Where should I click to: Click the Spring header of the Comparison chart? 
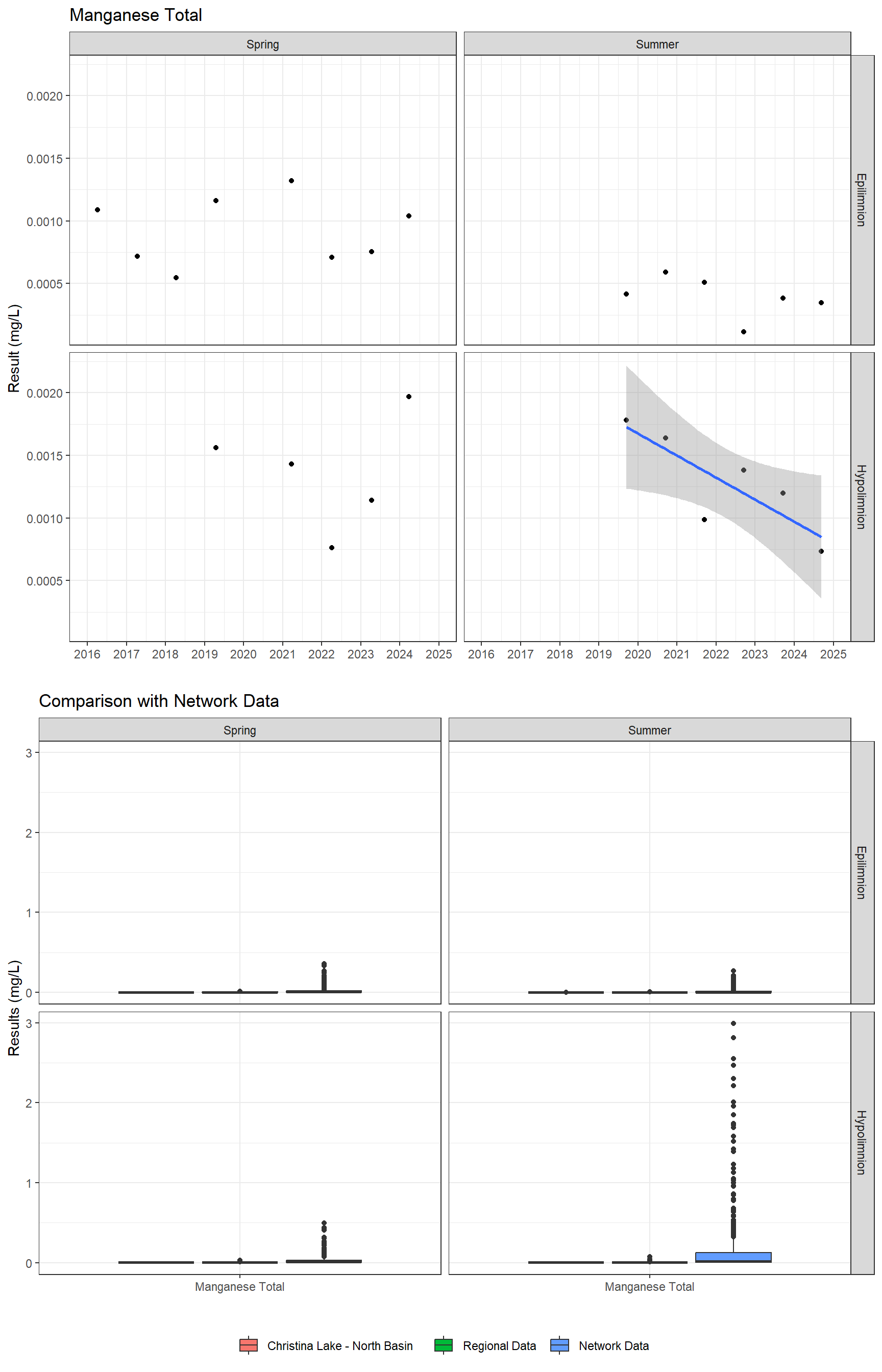tap(240, 730)
